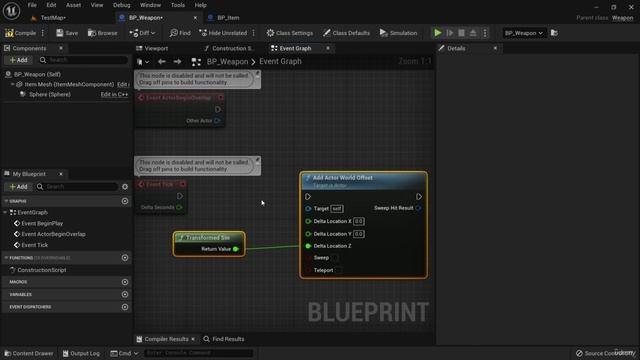Open Hide Unrelated options dots
The height and width of the screenshot is (360, 640).
[x=253, y=33]
